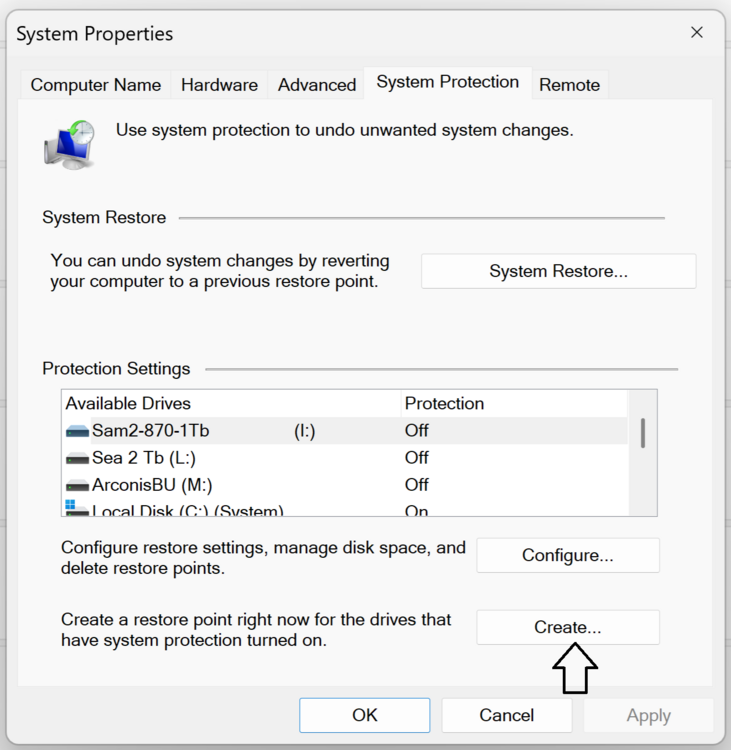Select the ArconisBU (M:) drive icon
Screen dimensions: 731x750
click(77, 485)
